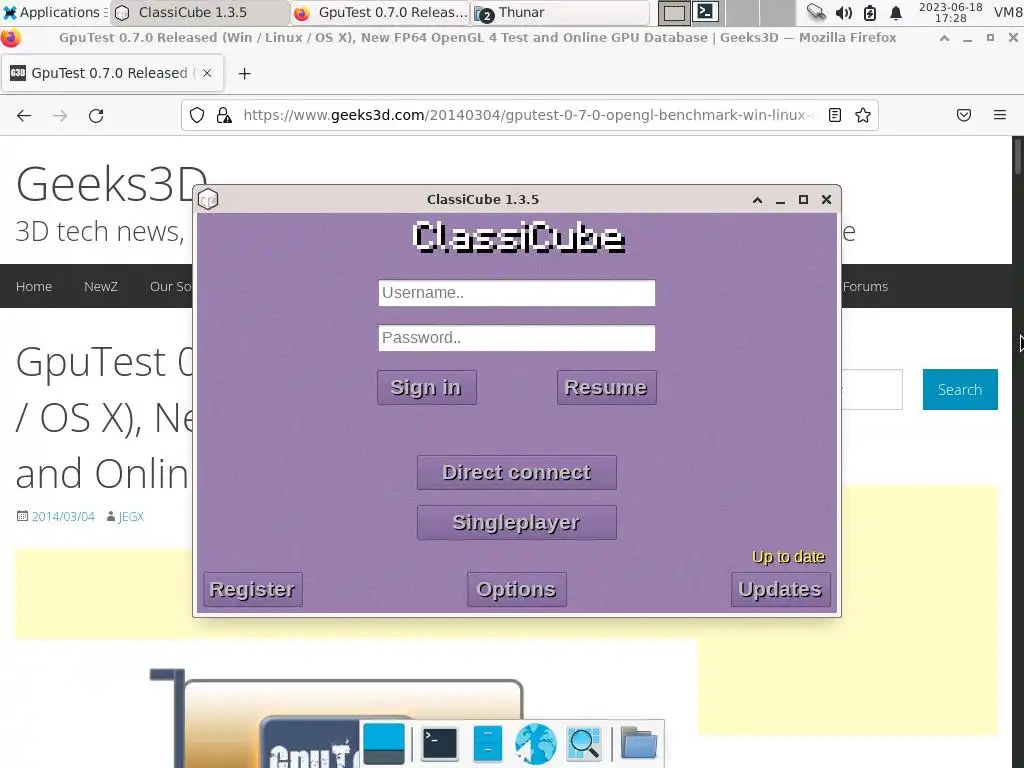Focus the Password field in ClassiCube

click(x=517, y=338)
